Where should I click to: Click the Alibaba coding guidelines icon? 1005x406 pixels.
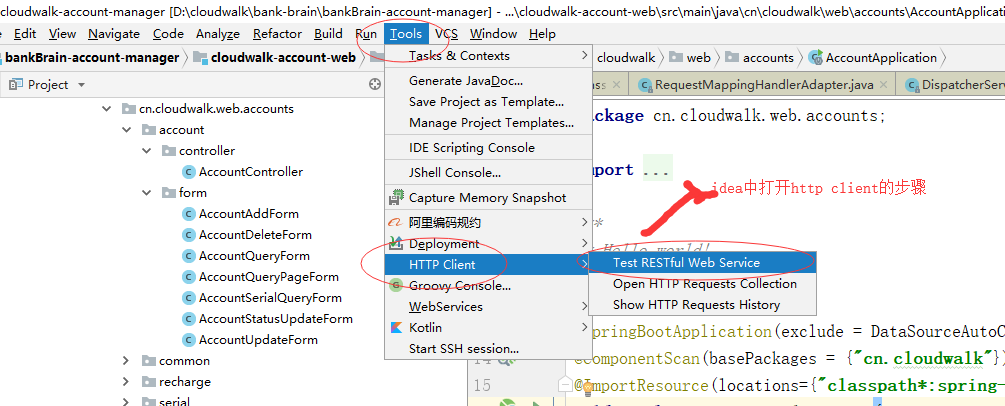(x=396, y=223)
